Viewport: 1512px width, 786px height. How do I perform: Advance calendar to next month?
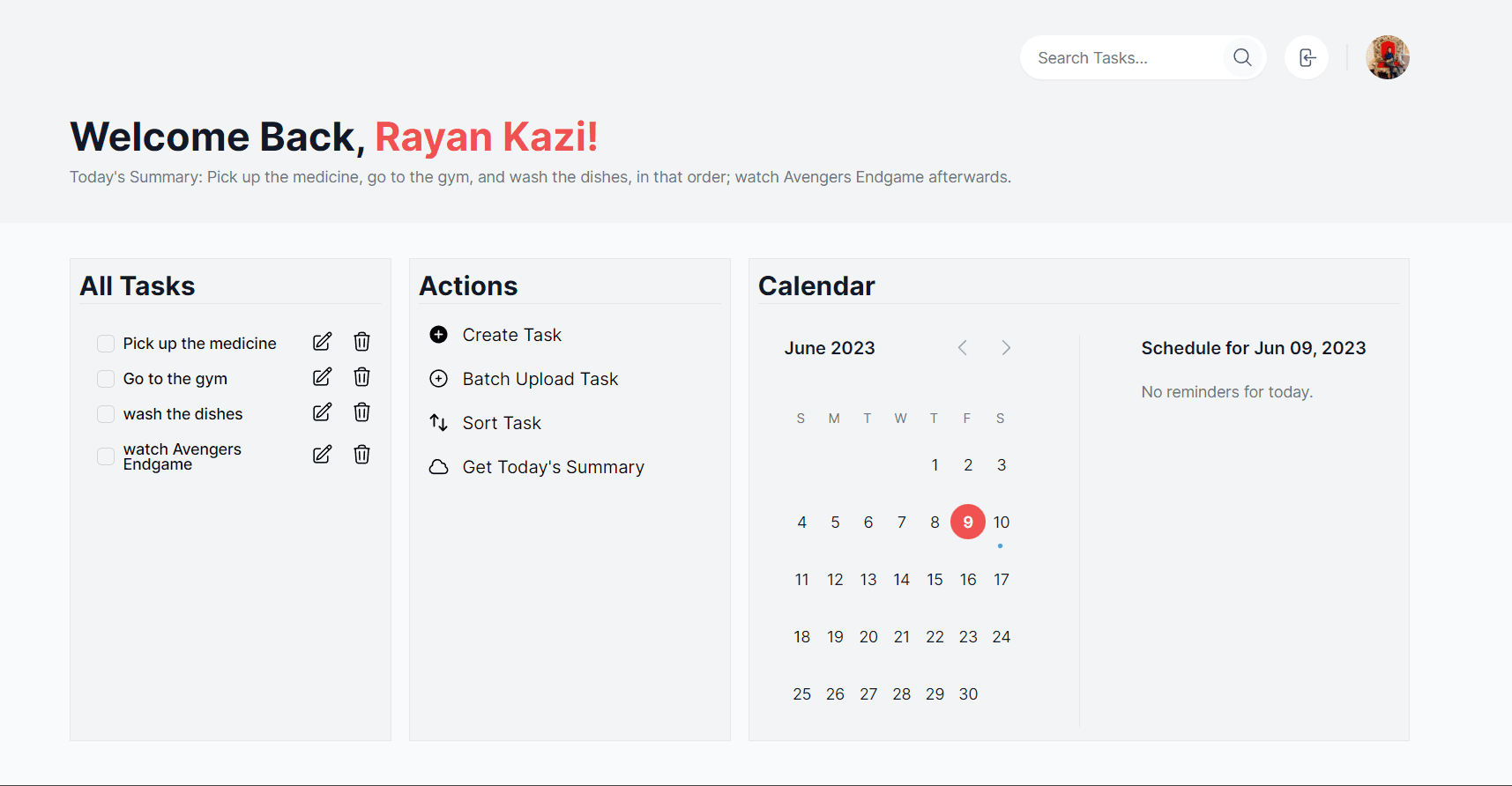pyautogui.click(x=1006, y=348)
